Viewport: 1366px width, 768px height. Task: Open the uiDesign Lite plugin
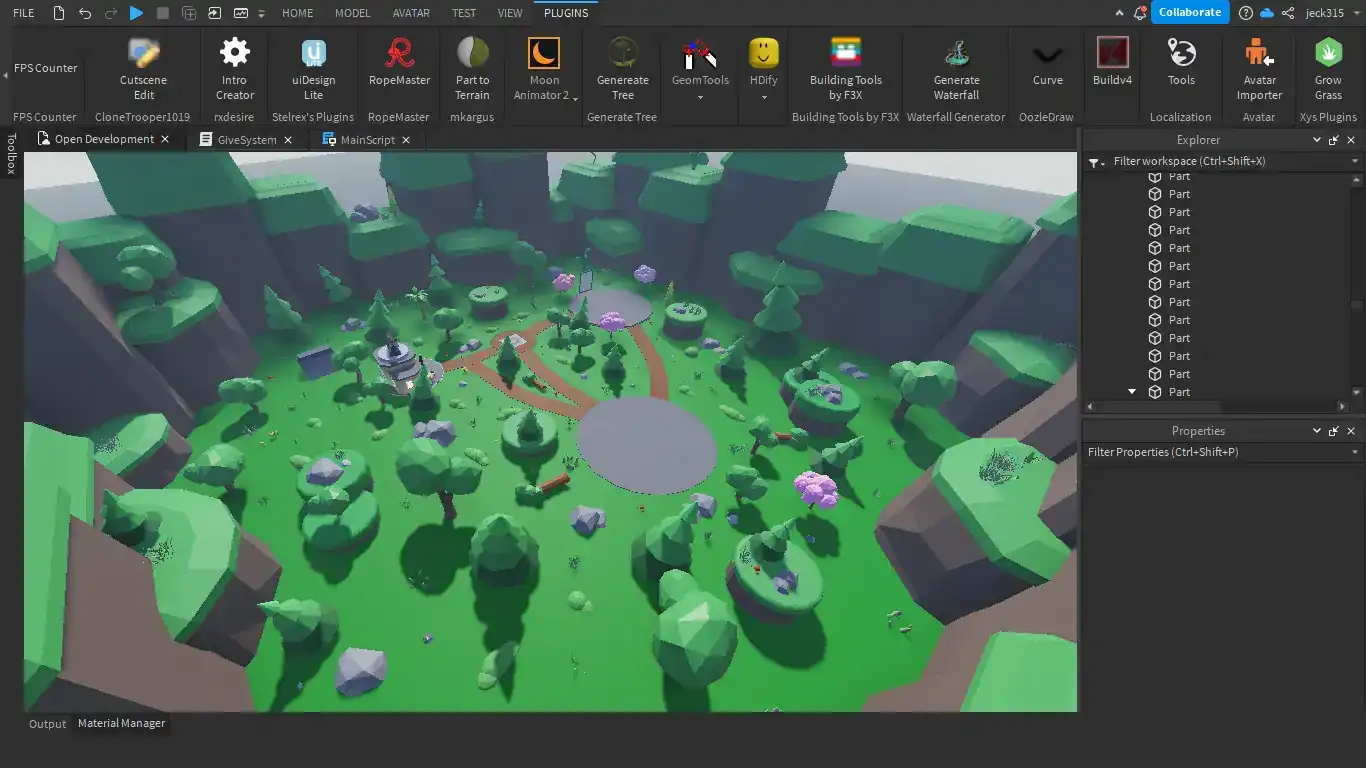[x=314, y=69]
